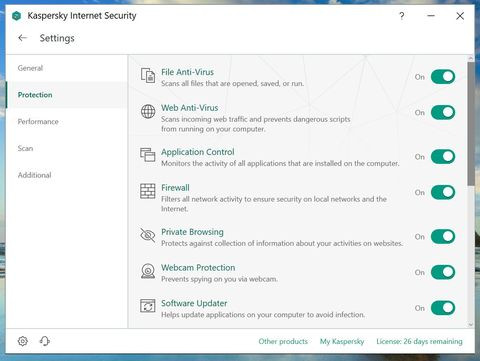480x361 pixels.
Task: Toggle the Software Updater switch
Action: click(x=443, y=308)
